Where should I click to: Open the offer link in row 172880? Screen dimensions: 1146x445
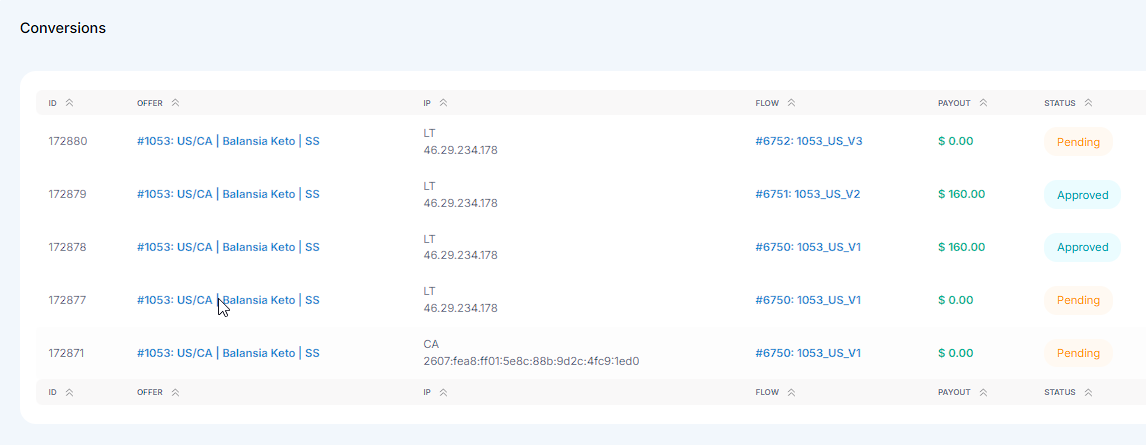tap(228, 142)
